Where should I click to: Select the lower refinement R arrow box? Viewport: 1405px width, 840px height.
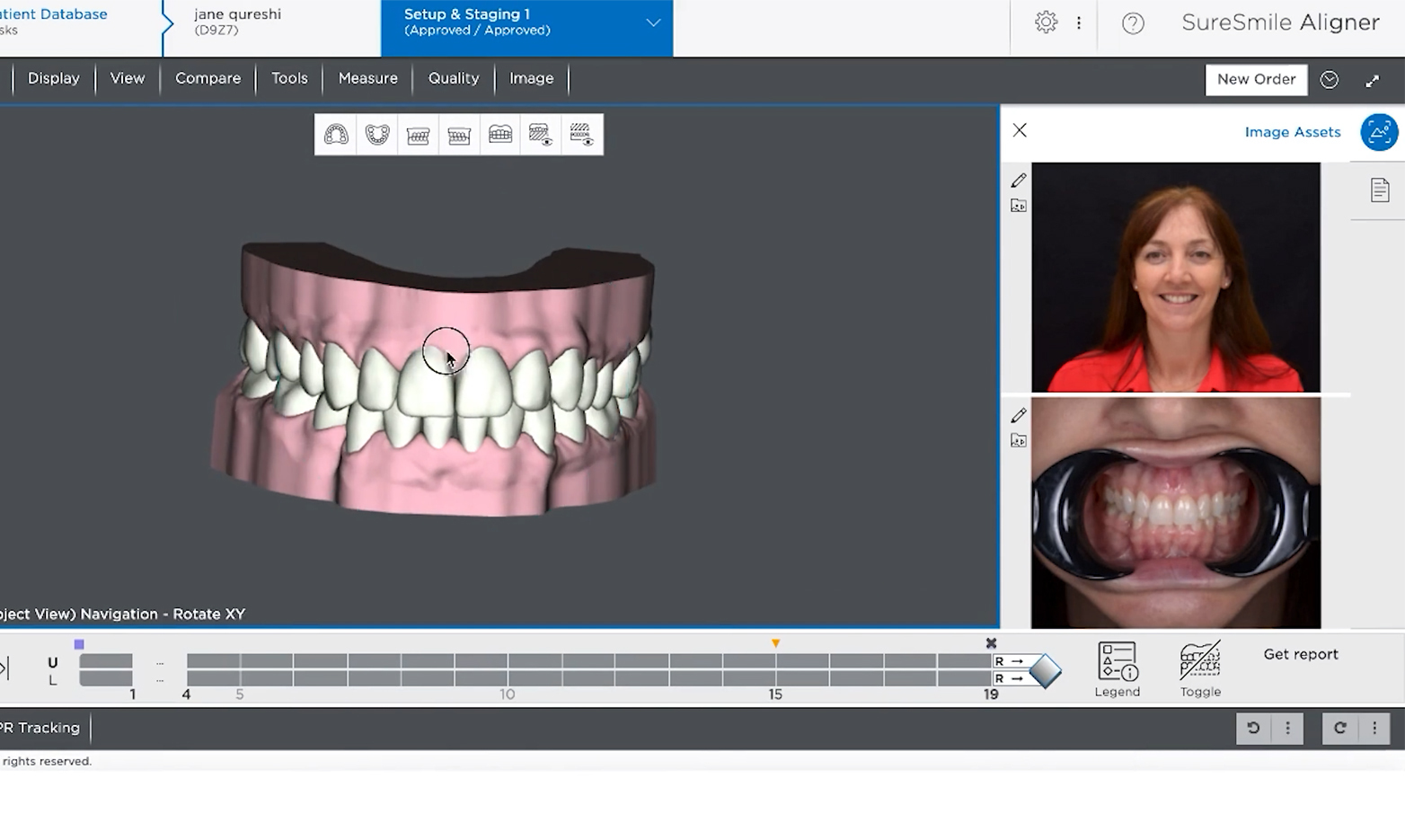point(1012,678)
